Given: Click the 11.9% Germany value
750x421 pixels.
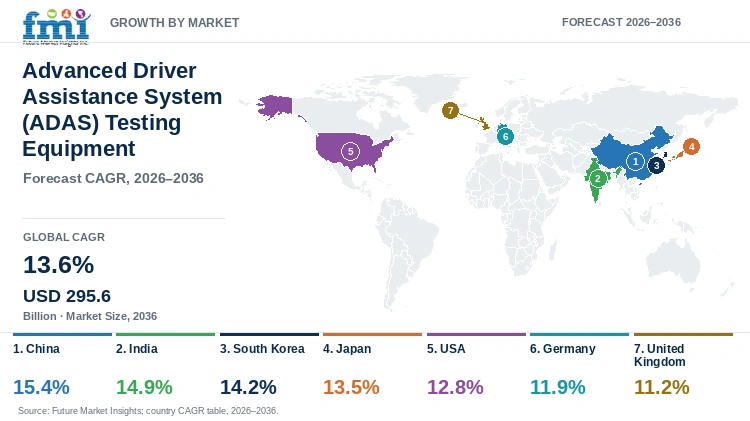Looking at the screenshot, I should click(558, 387).
